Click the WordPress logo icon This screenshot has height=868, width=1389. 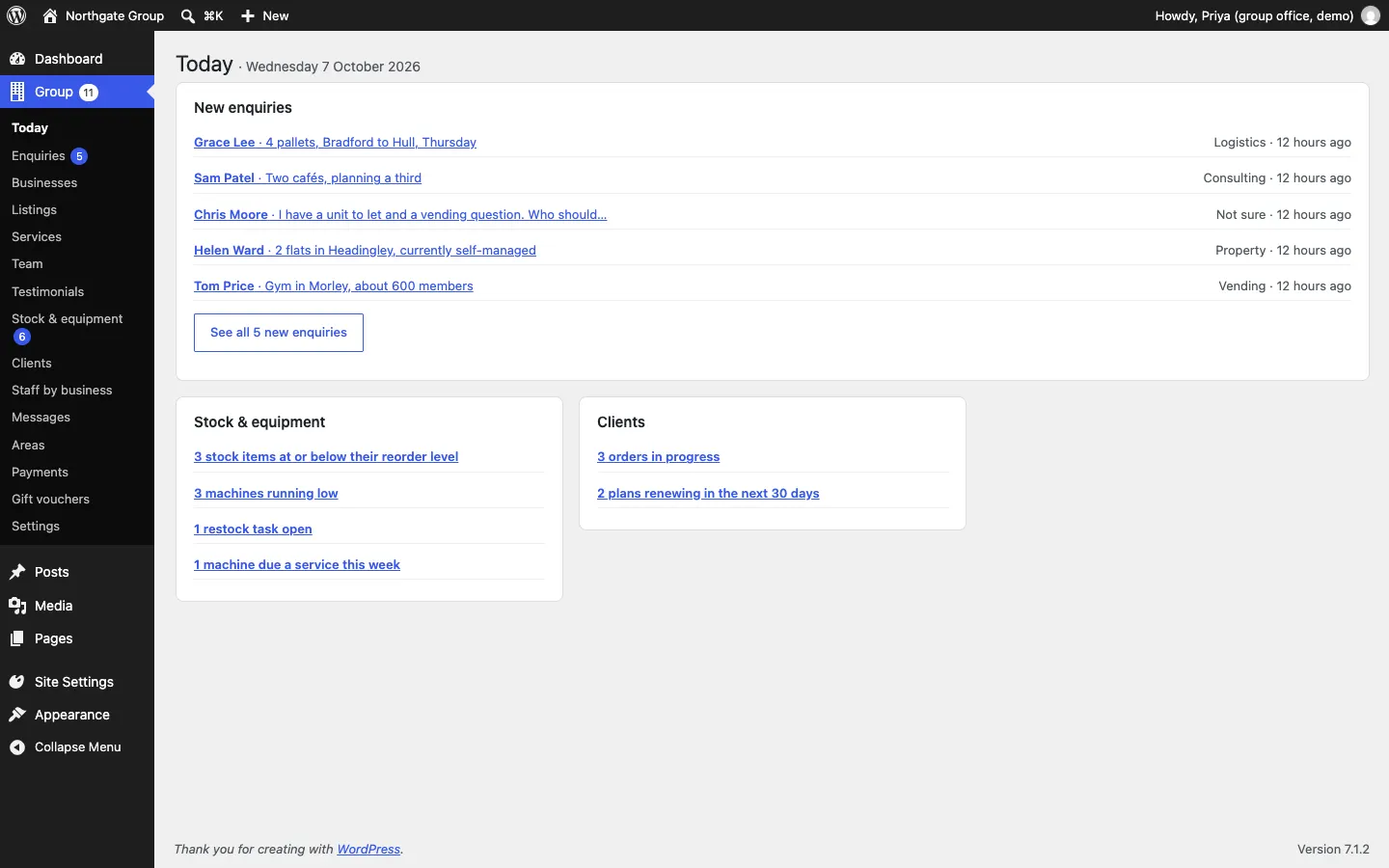pos(16,15)
